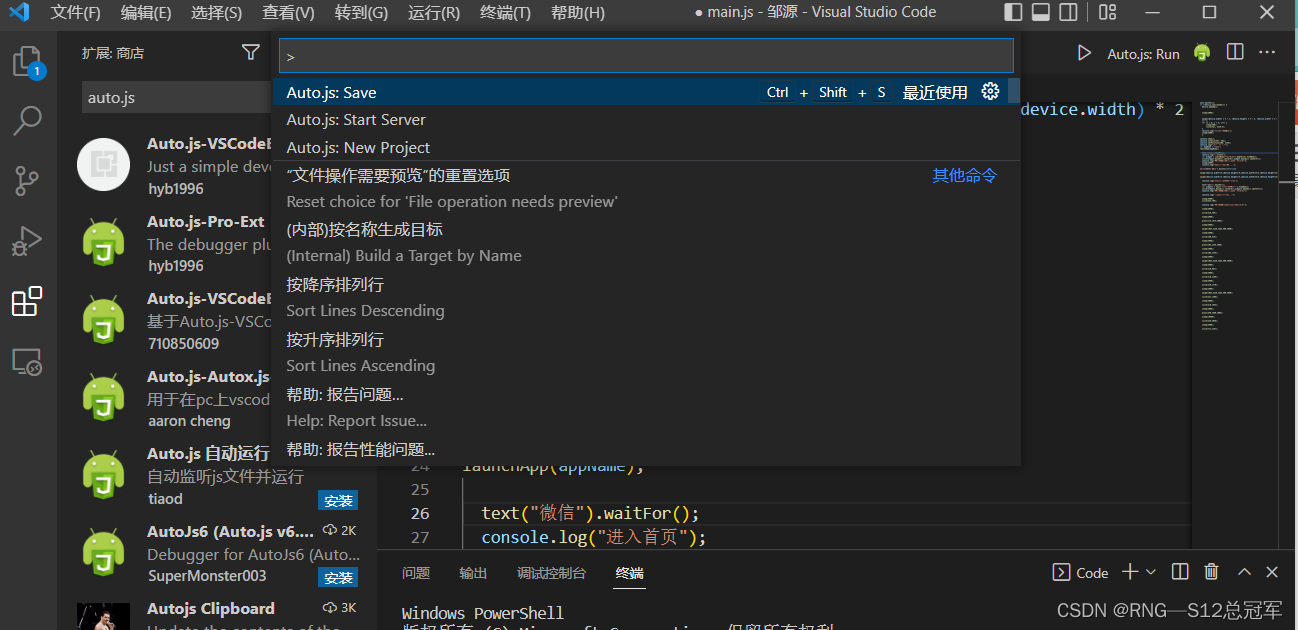Image resolution: width=1298 pixels, height=630 pixels.
Task: Click the Auto.js Android robot icon
Action: [1202, 52]
